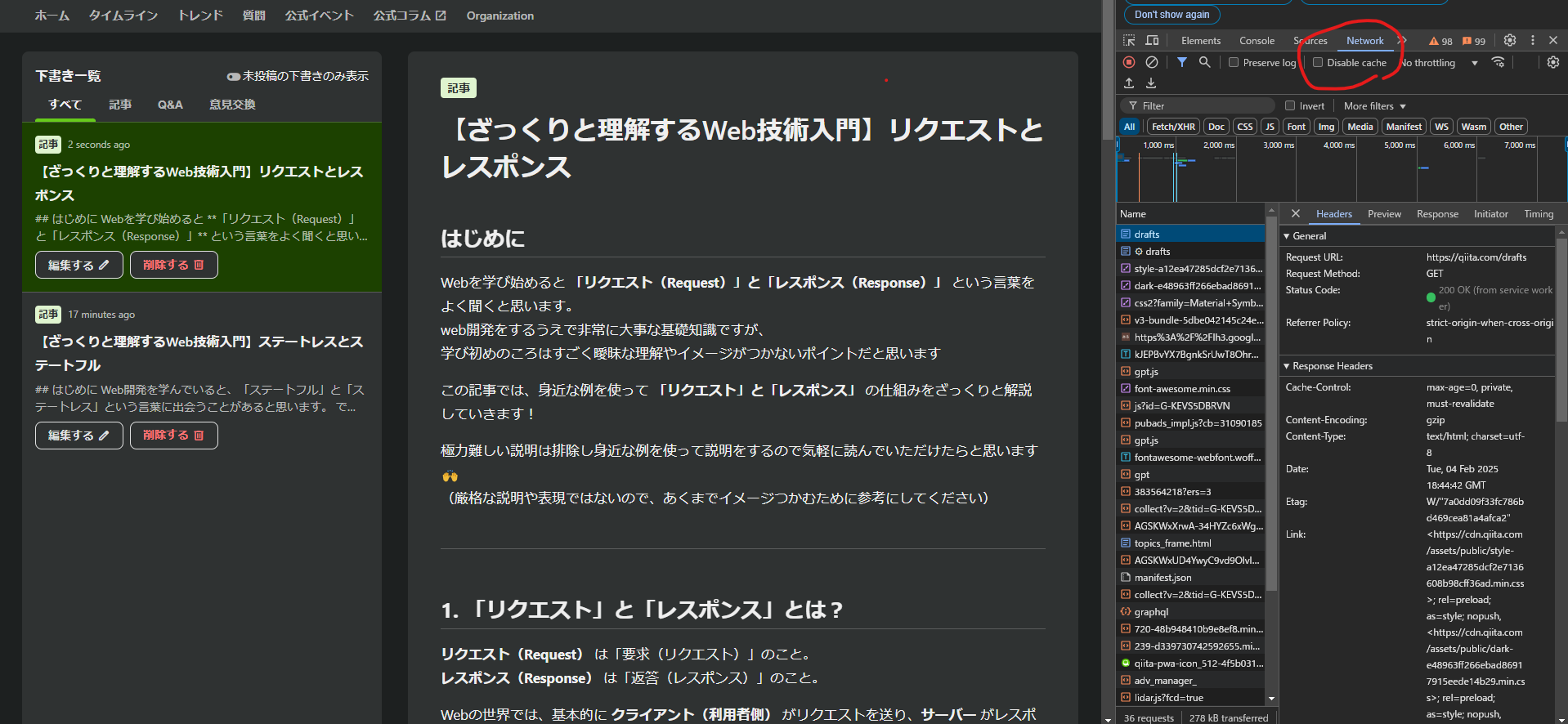Enable the Preserve log checkbox
This screenshot has width=1568, height=724.
pos(1234,62)
